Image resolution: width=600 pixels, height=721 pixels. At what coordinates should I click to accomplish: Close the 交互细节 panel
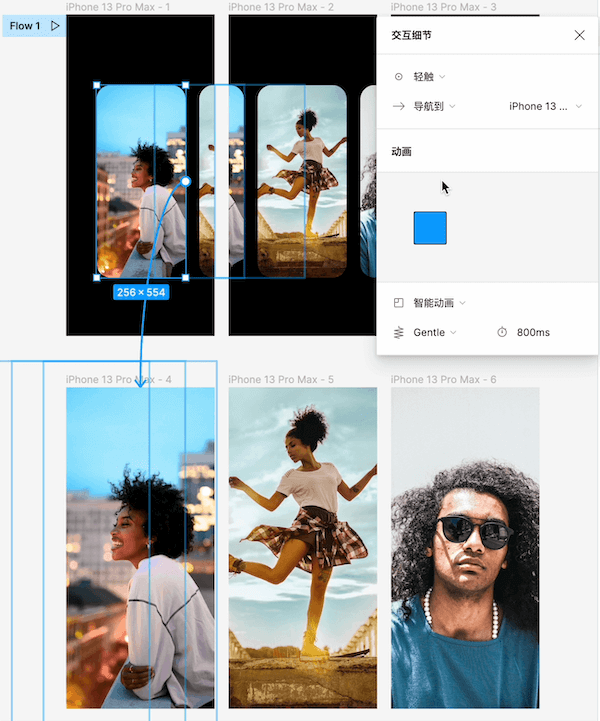579,35
